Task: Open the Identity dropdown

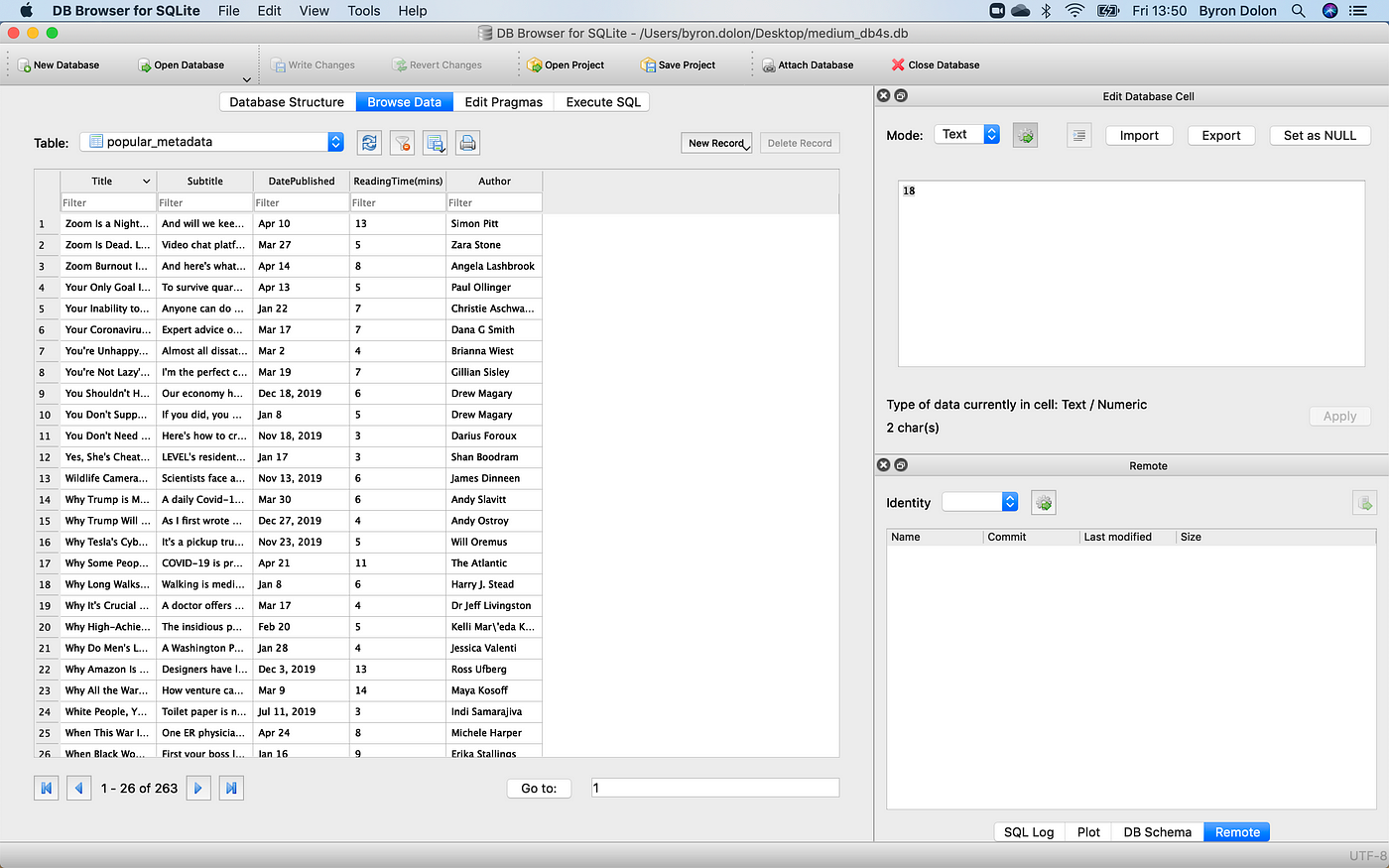Action: [980, 502]
